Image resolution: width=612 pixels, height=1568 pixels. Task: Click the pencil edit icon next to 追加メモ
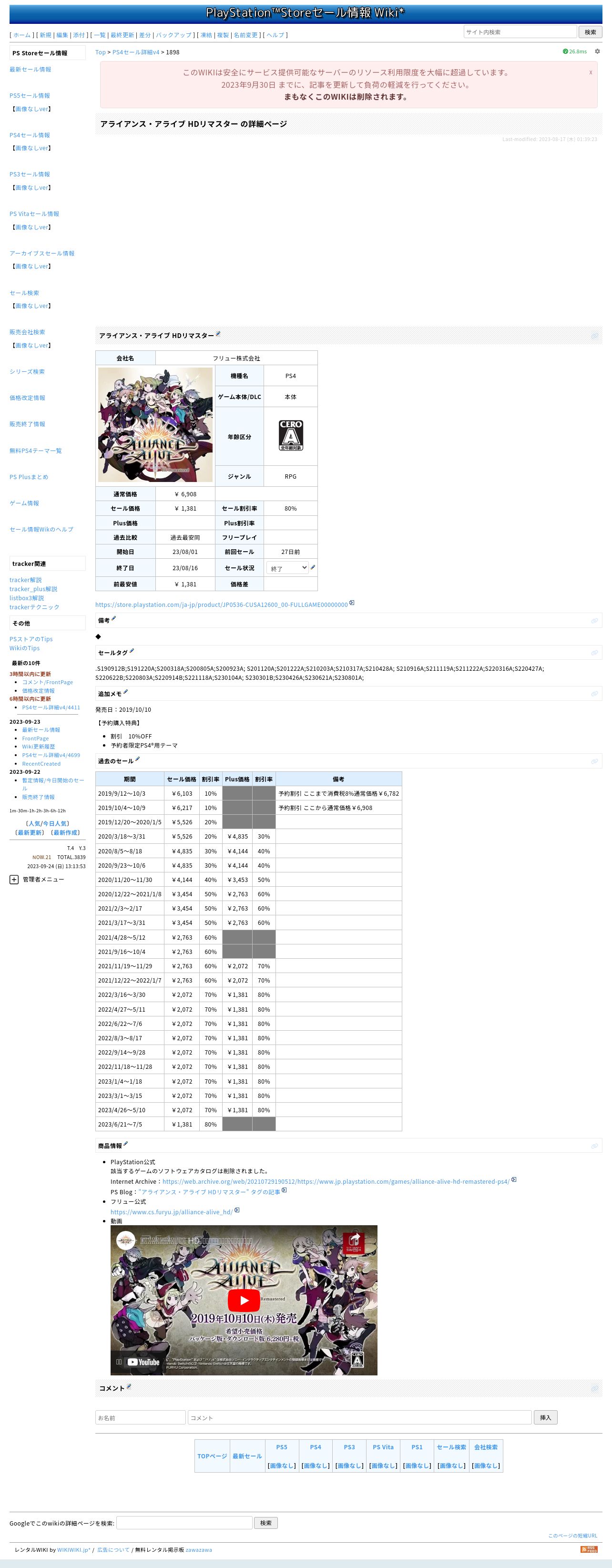125,692
